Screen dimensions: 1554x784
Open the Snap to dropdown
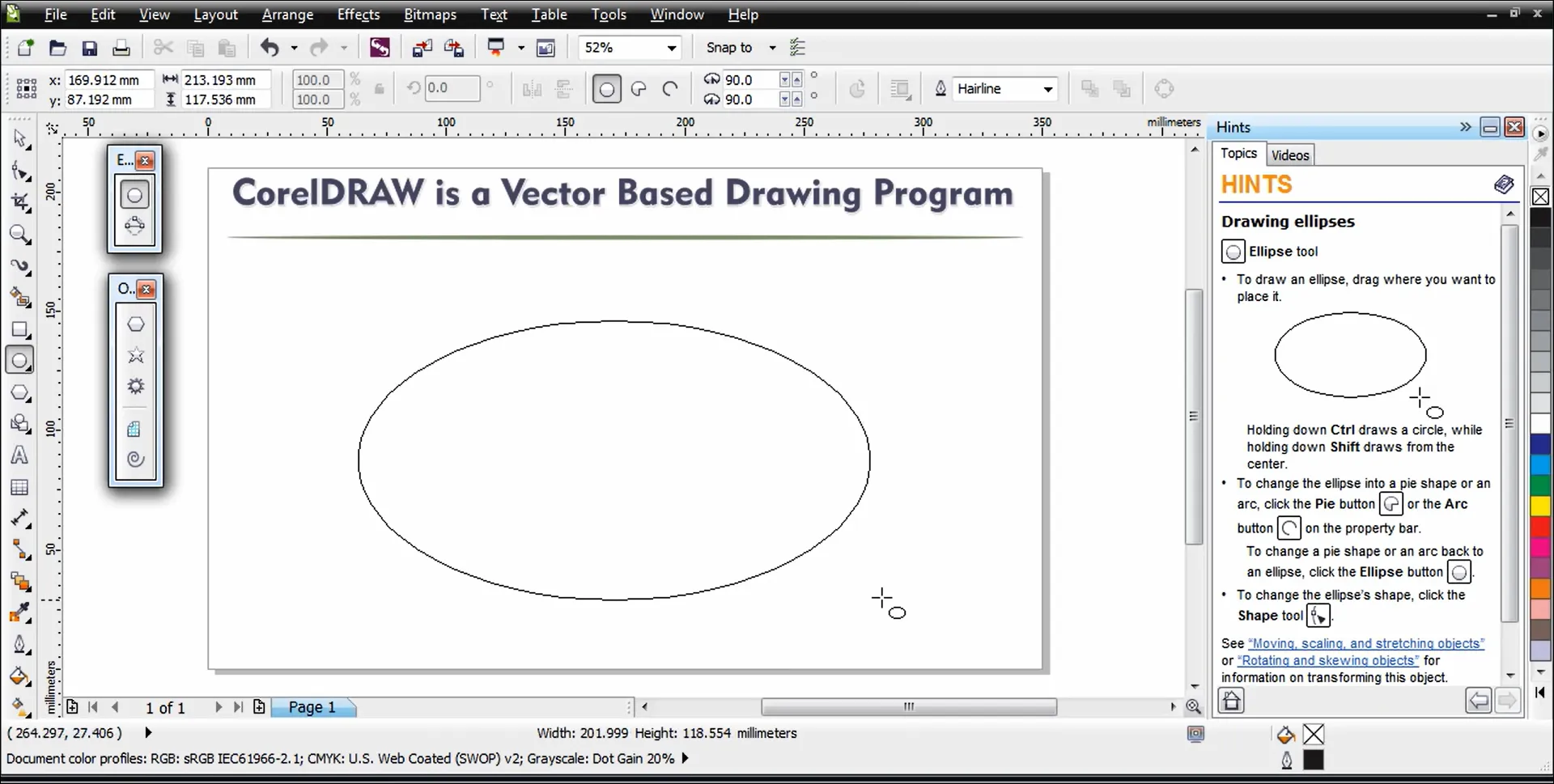[771, 49]
